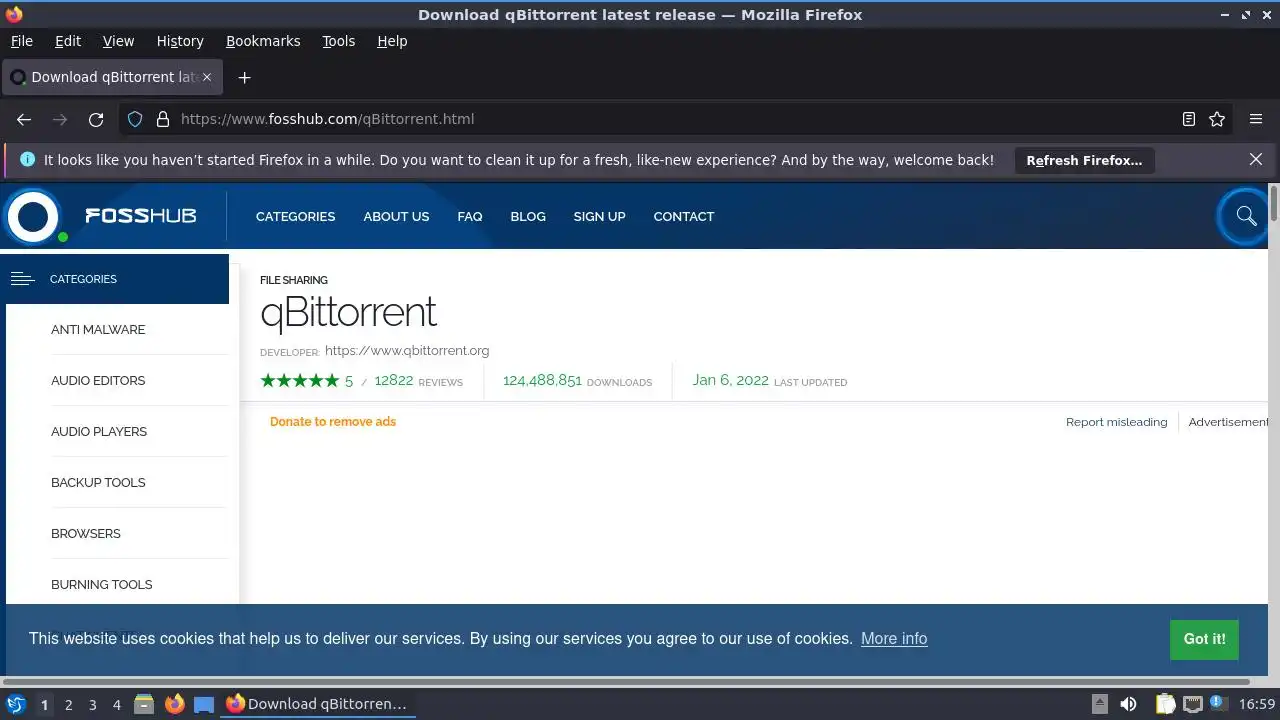Image resolution: width=1280 pixels, height=720 pixels.
Task: Dismiss the Refresh Firefox notification bar
Action: (1256, 159)
